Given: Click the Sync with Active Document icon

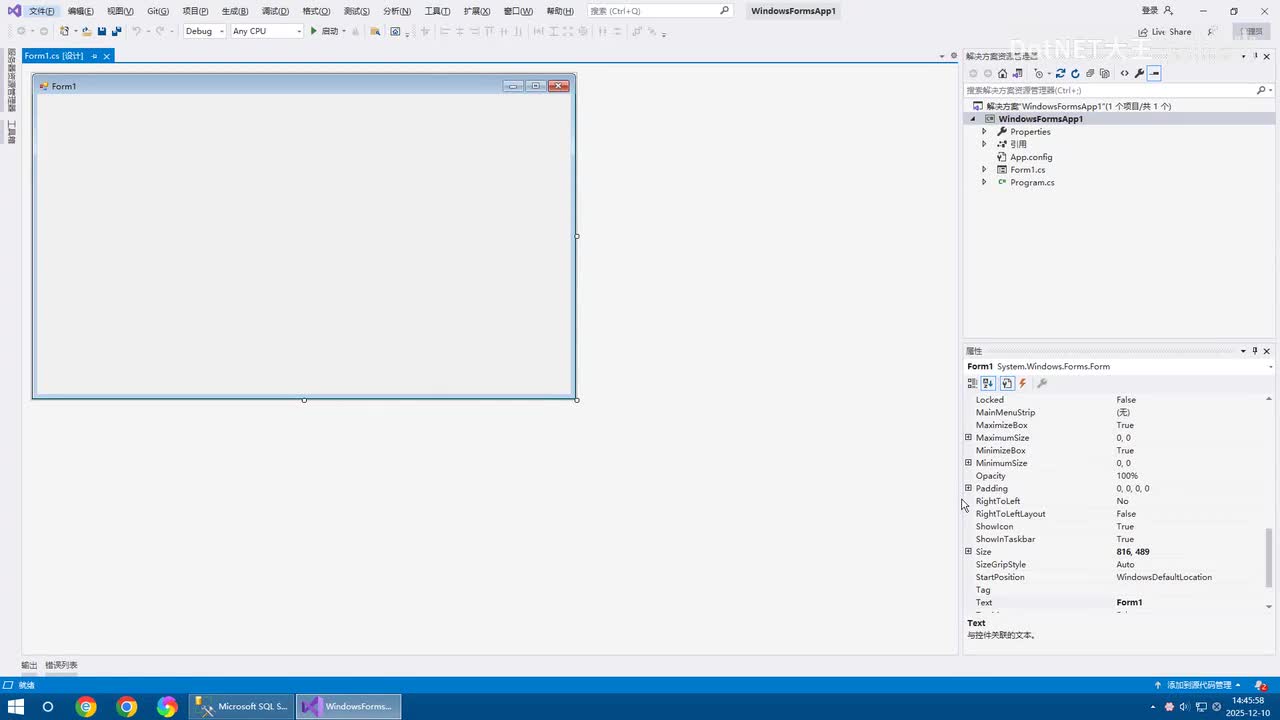Looking at the screenshot, I should (x=1061, y=73).
